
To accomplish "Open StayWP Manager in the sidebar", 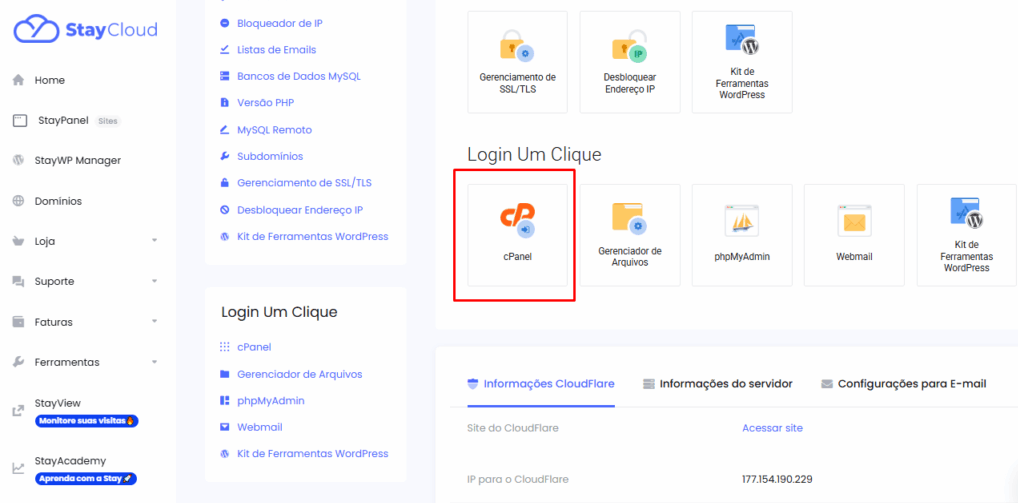I will pos(77,160).
